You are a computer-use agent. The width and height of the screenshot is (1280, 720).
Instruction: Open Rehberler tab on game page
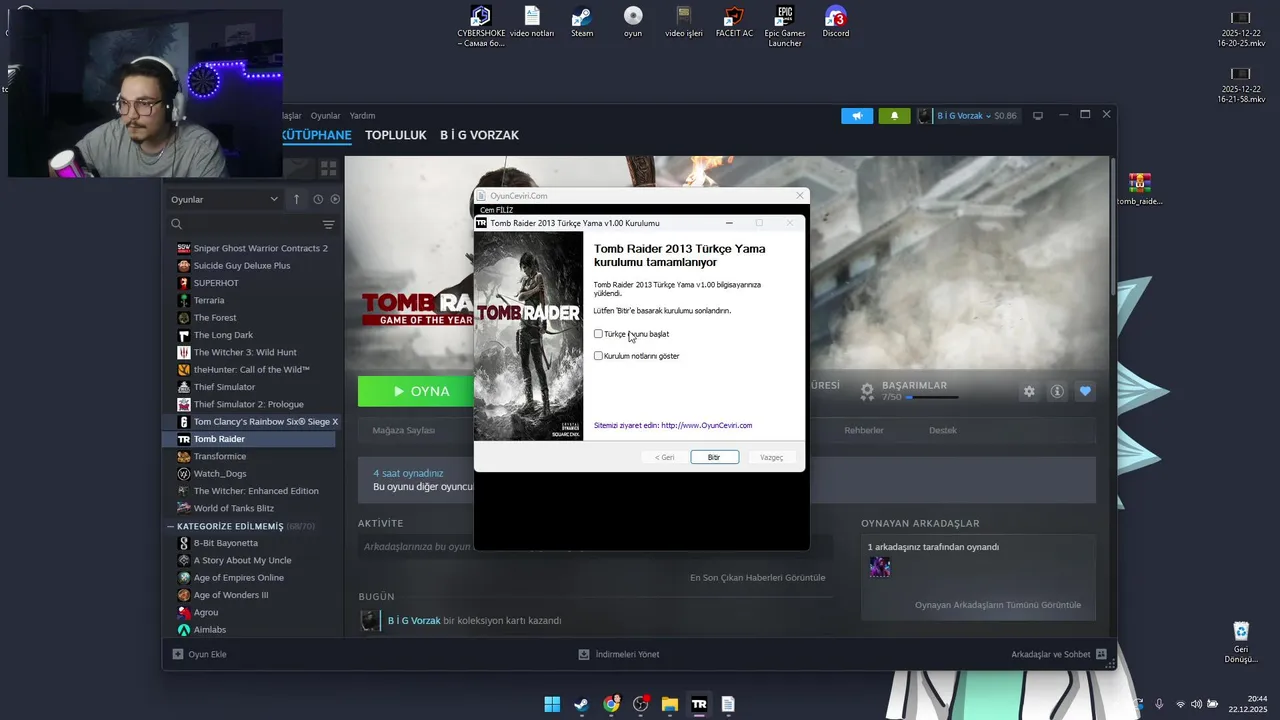[864, 430]
